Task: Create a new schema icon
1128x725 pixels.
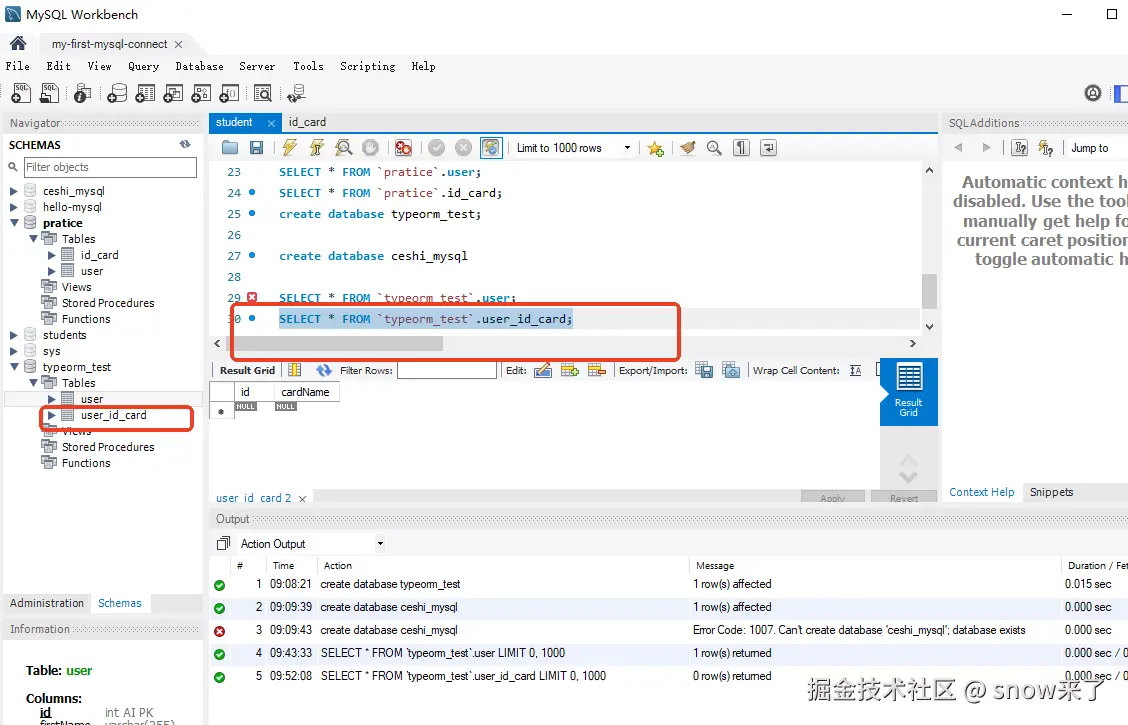Action: (x=117, y=93)
